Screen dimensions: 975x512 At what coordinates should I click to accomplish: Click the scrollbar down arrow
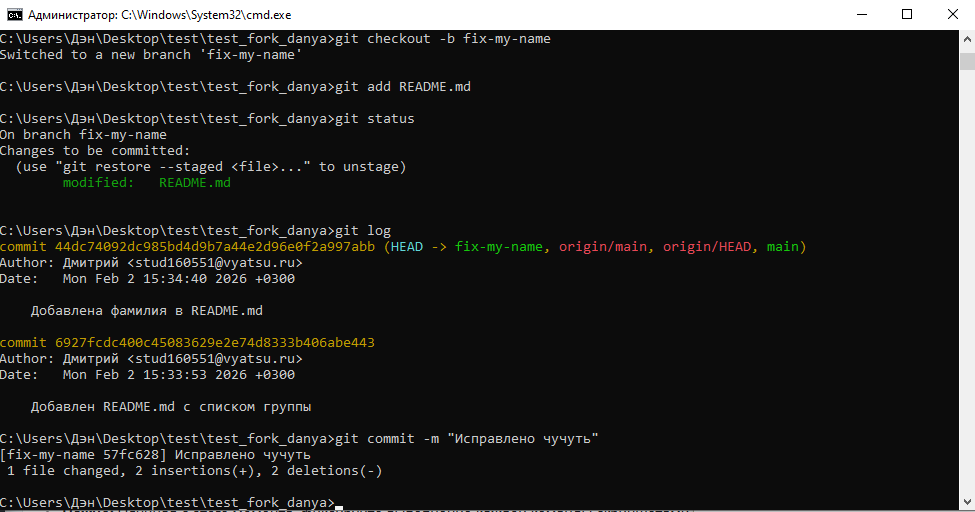(x=966, y=503)
